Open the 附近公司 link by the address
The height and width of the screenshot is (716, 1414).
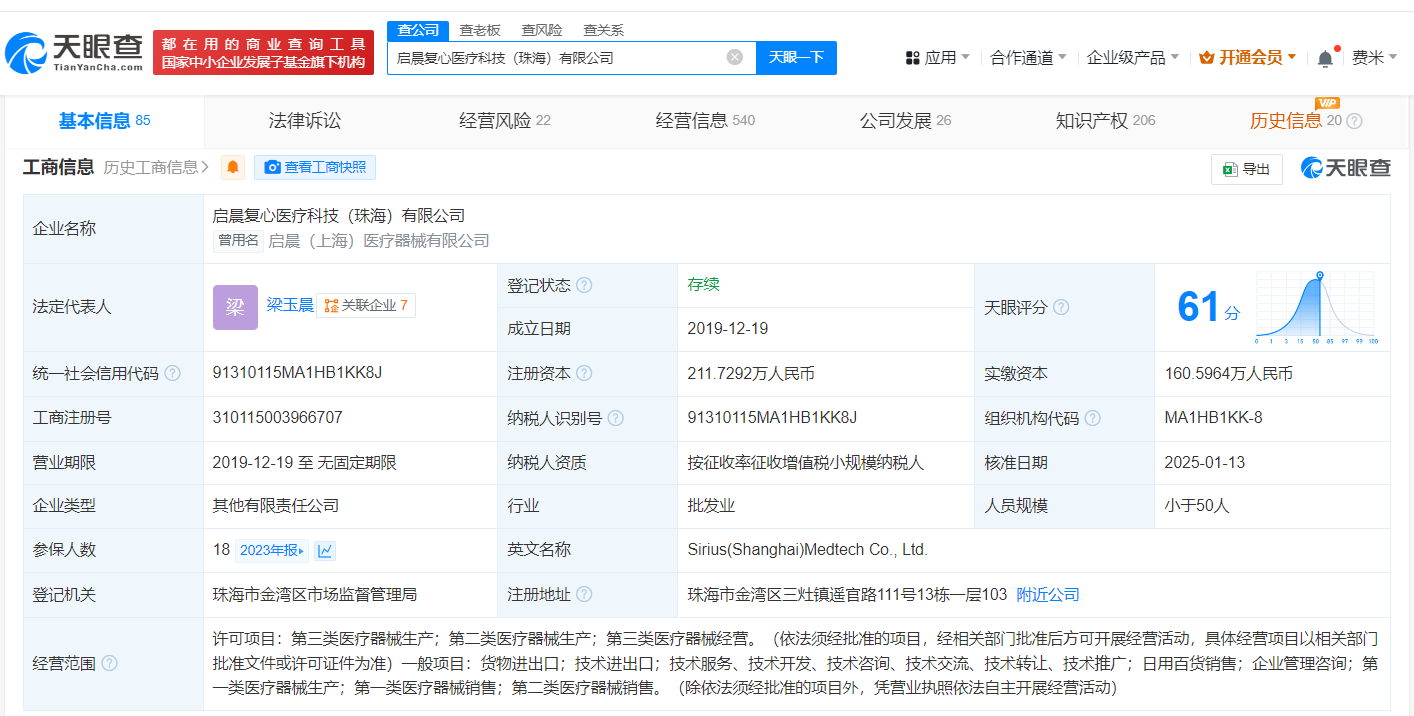coord(1047,594)
